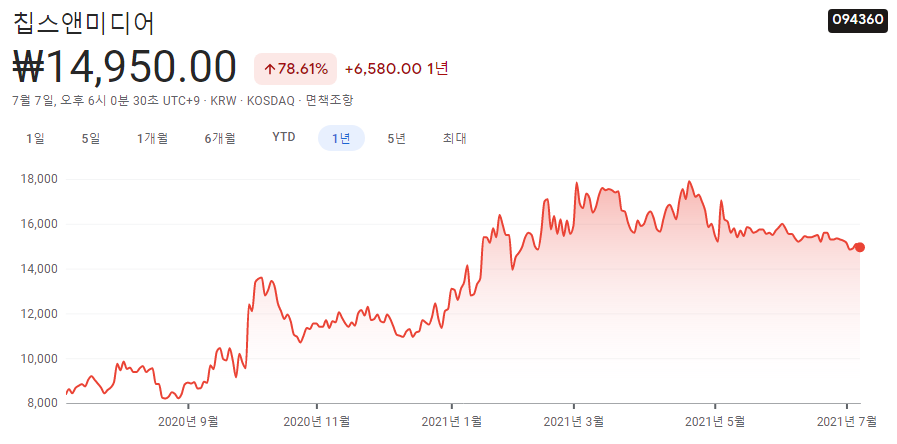Click the 2020년 11월 axis label
This screenshot has height=444, width=897.
click(316, 422)
